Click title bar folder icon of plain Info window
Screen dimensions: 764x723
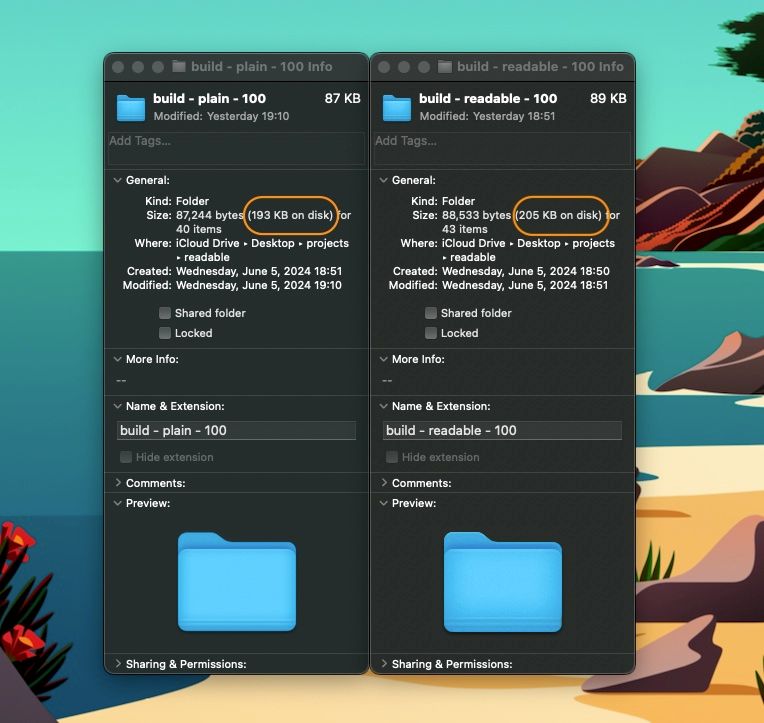179,67
